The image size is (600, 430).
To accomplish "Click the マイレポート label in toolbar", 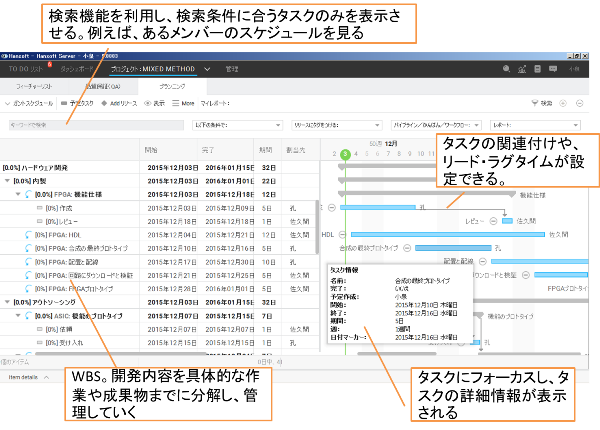I will pos(215,103).
